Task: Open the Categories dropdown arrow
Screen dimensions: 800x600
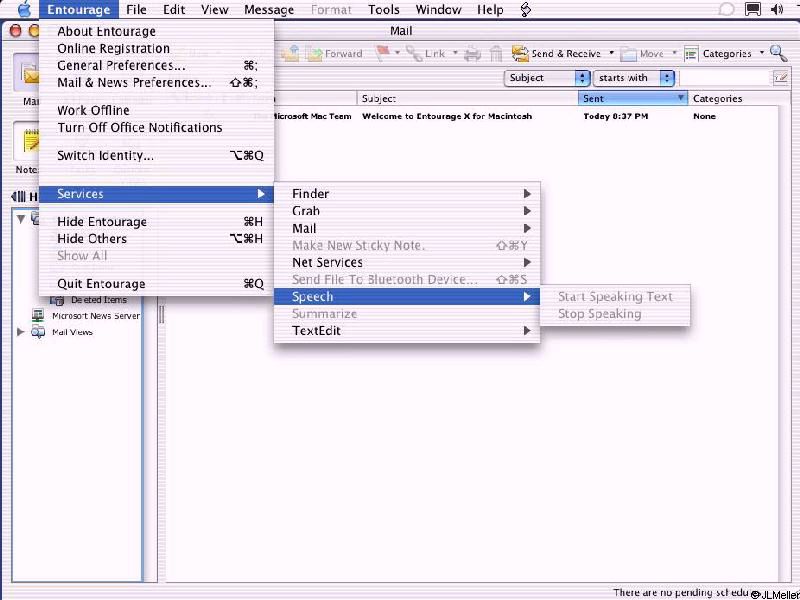Action: [762, 53]
